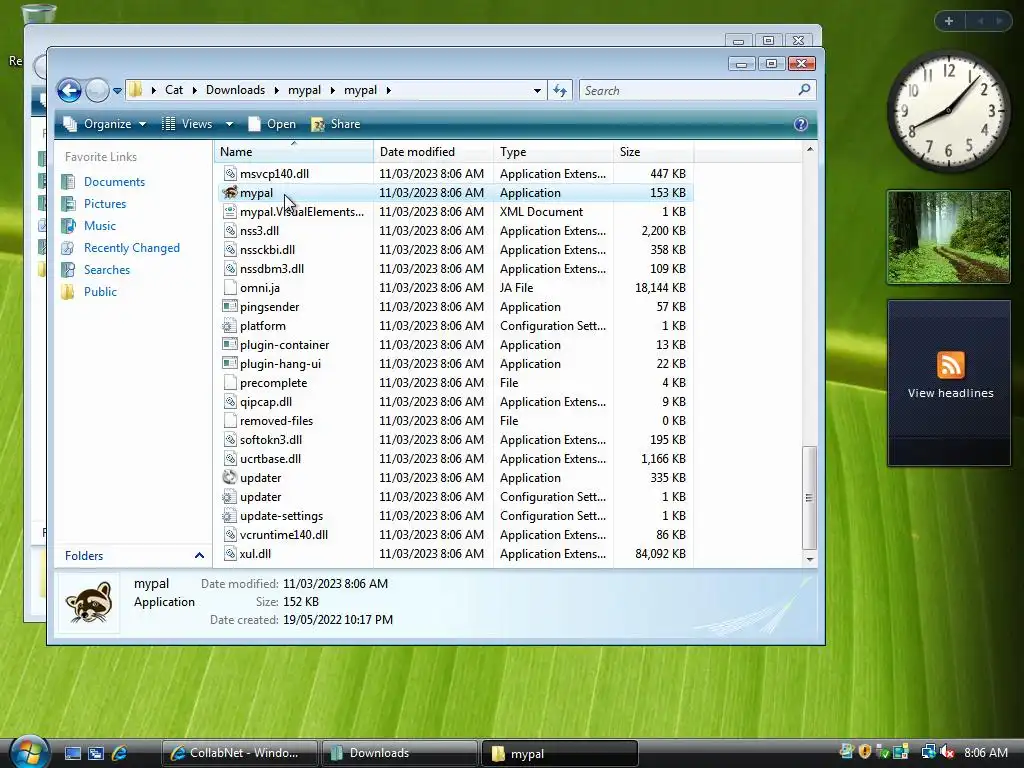The width and height of the screenshot is (1024, 768).
Task: Select removed-files file icon
Action: pyautogui.click(x=230, y=421)
